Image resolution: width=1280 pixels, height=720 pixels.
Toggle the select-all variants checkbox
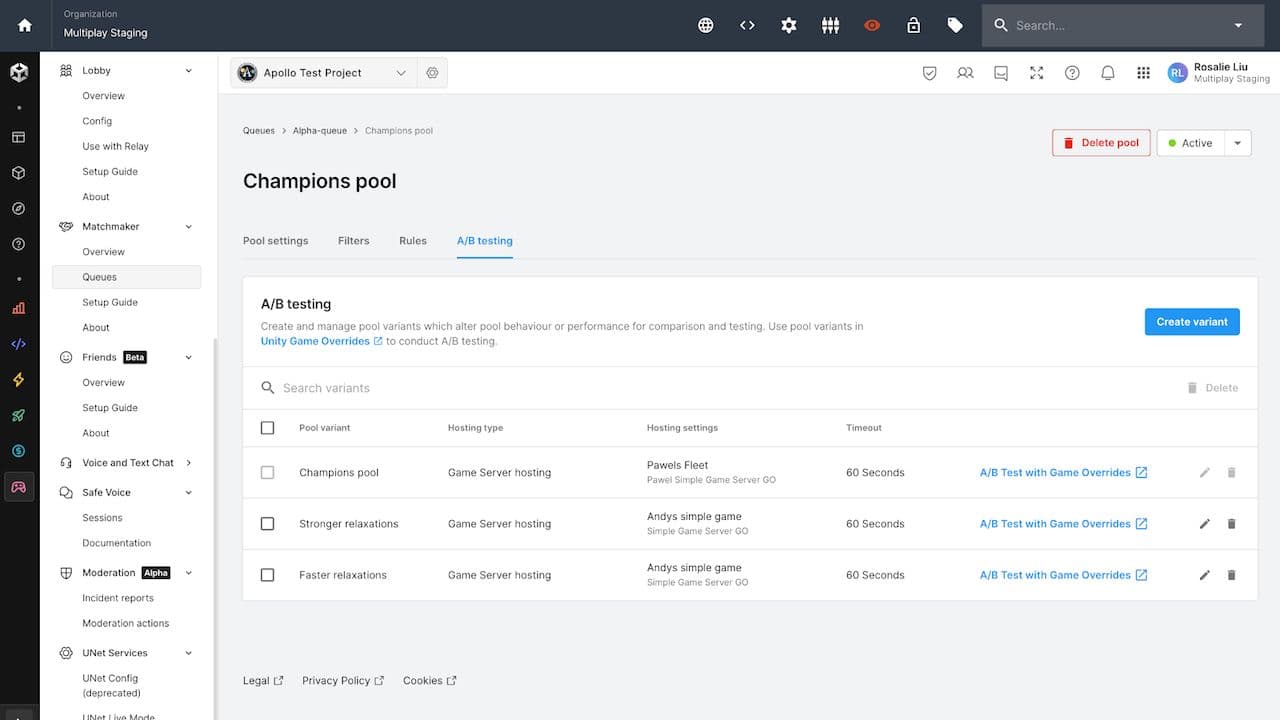click(x=267, y=428)
